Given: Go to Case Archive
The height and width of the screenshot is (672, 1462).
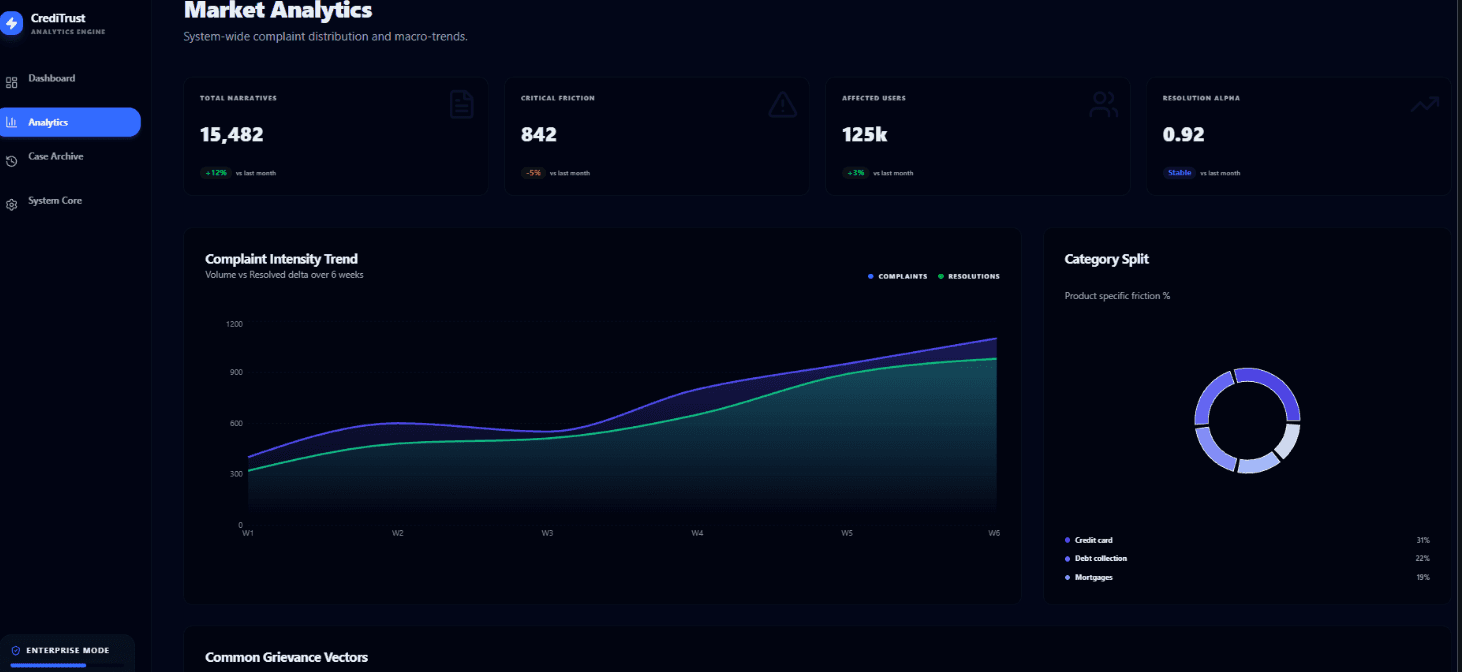Looking at the screenshot, I should (x=56, y=156).
